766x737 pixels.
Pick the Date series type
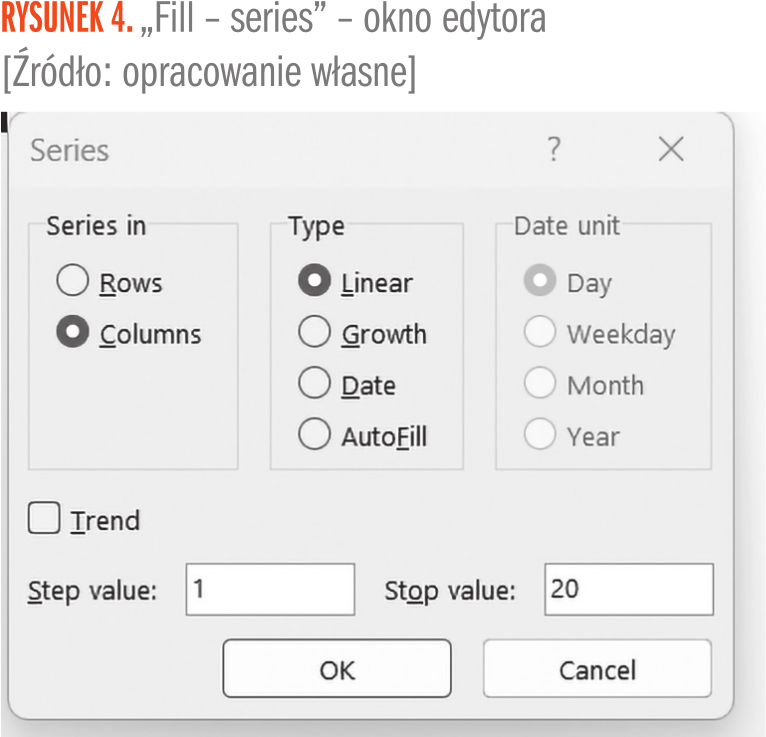click(x=314, y=384)
